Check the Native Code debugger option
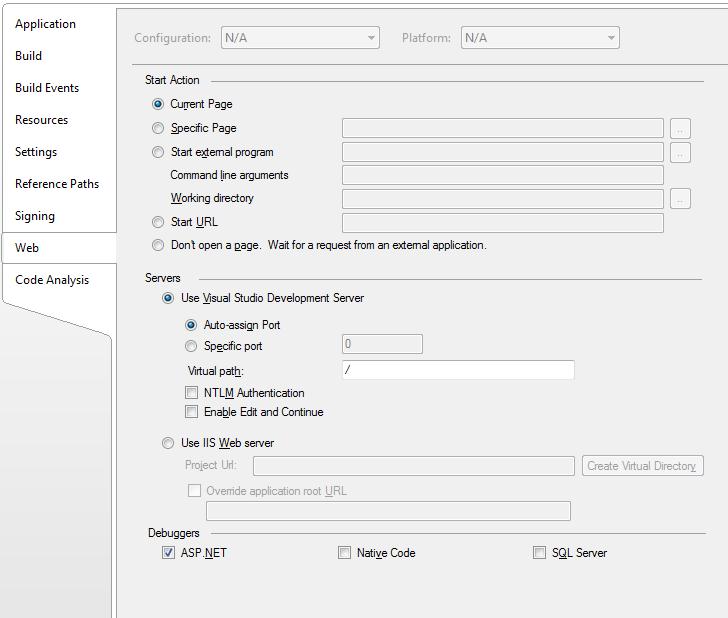This screenshot has height=618, width=728. pos(344,553)
